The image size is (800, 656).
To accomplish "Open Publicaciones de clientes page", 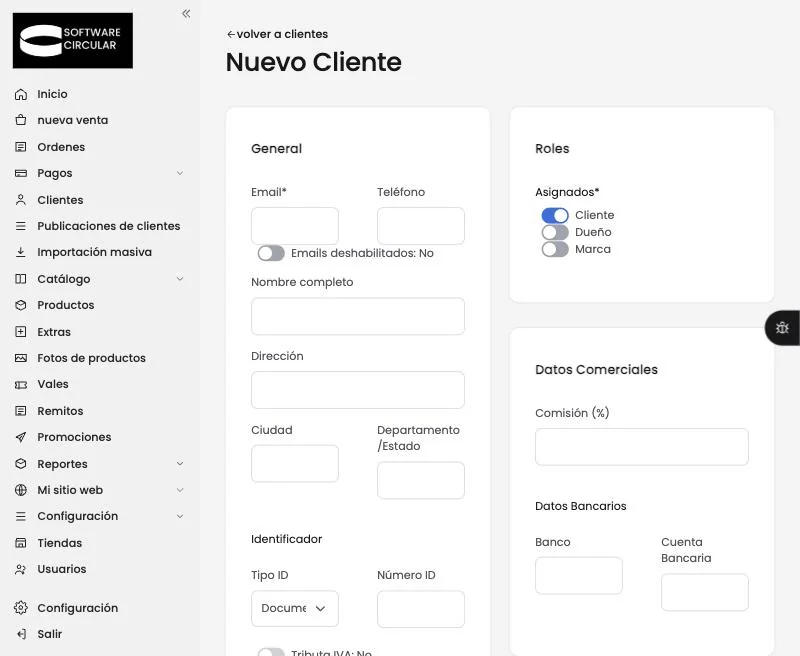I will coord(109,226).
